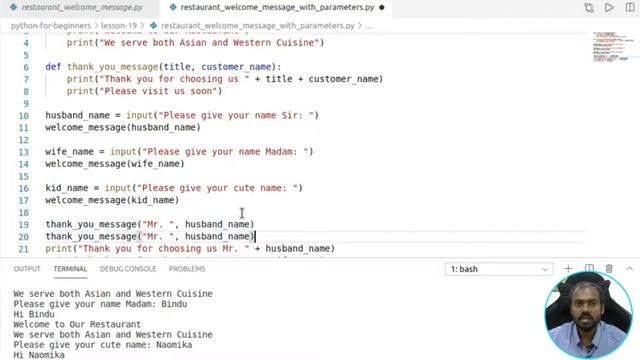
Task: Click the 'husband_name = input' line
Action: tap(182, 115)
